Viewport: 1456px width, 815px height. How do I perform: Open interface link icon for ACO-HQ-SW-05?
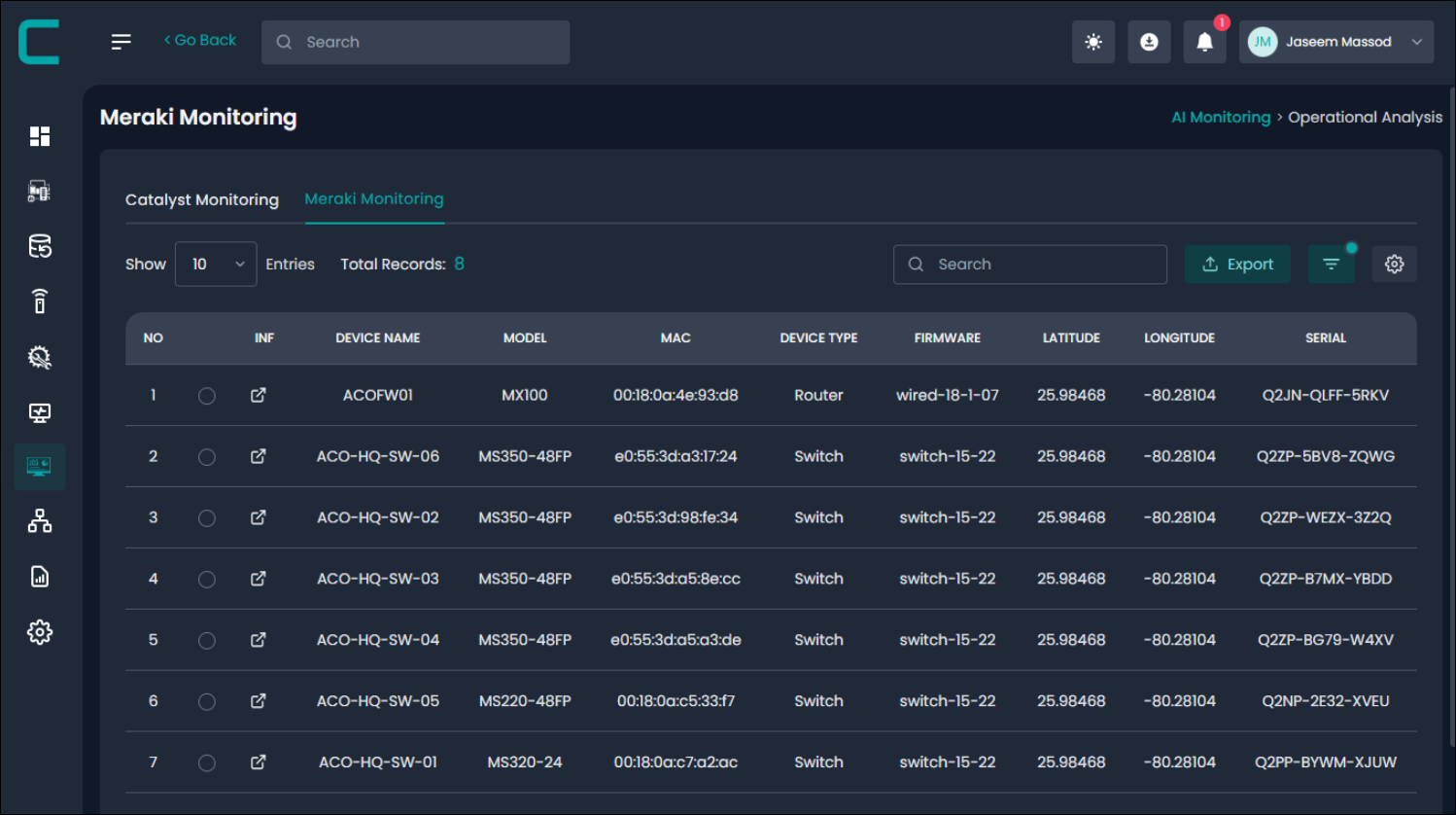[259, 701]
